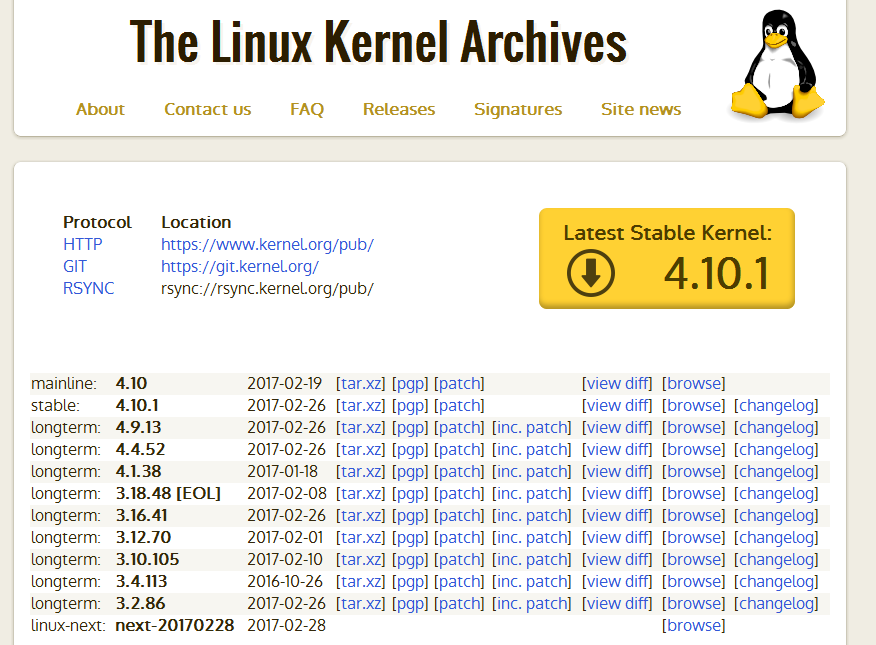This screenshot has width=876, height=645.
Task: Open the About page
Action: tap(100, 109)
